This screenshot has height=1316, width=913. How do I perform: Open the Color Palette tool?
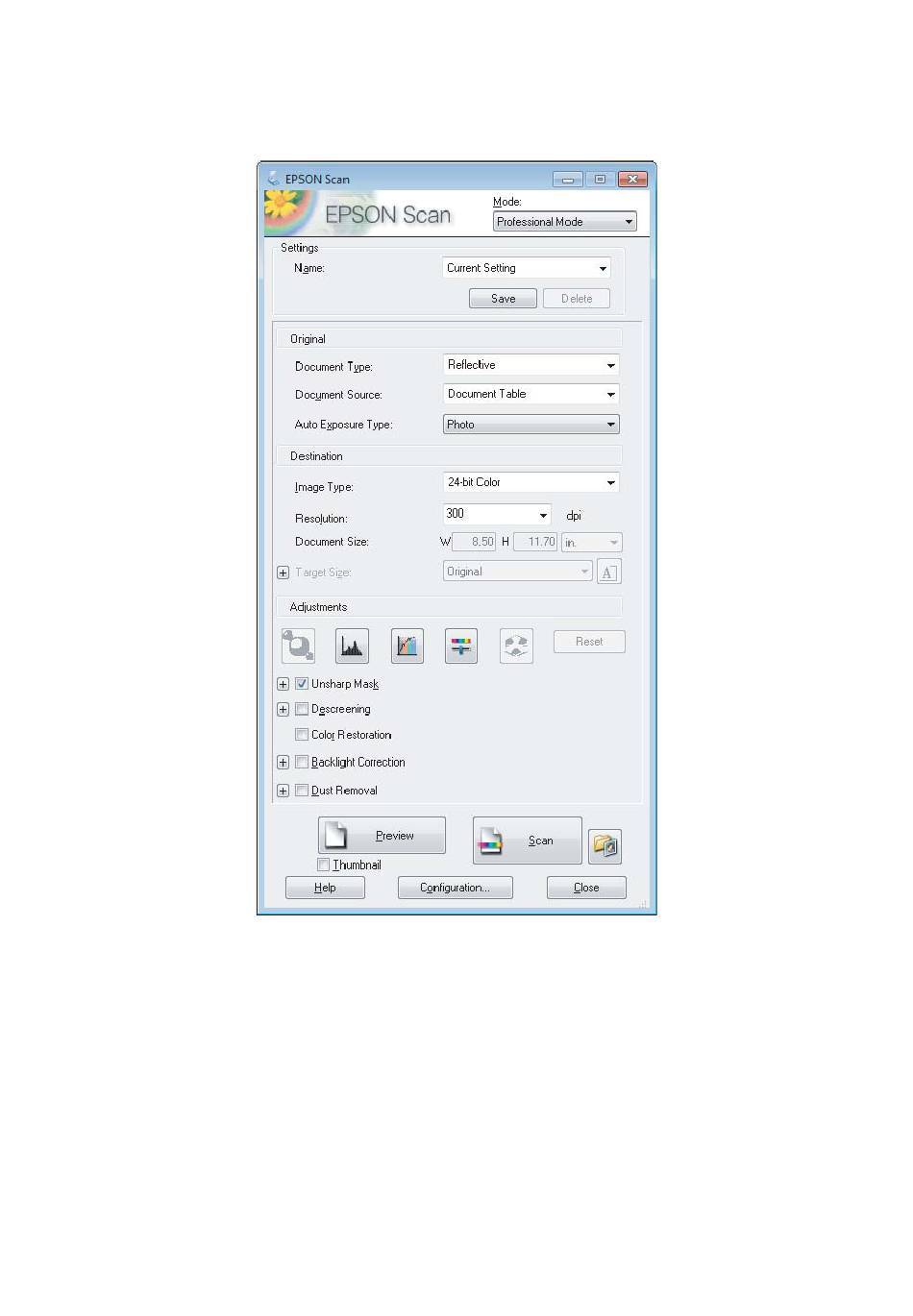click(x=517, y=646)
